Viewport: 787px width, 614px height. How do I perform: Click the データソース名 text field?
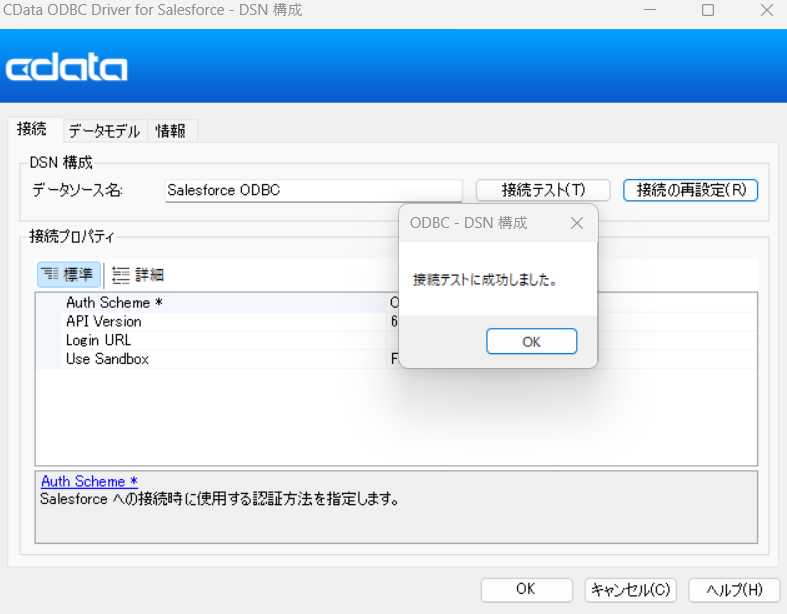click(x=313, y=190)
